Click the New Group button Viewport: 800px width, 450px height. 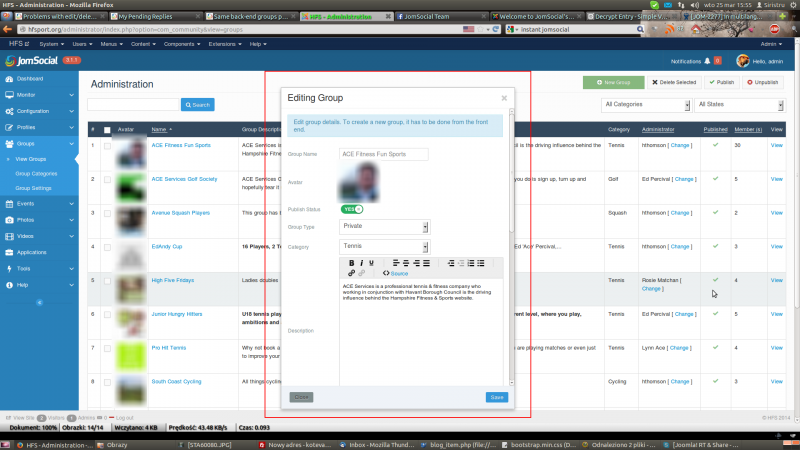pos(613,82)
